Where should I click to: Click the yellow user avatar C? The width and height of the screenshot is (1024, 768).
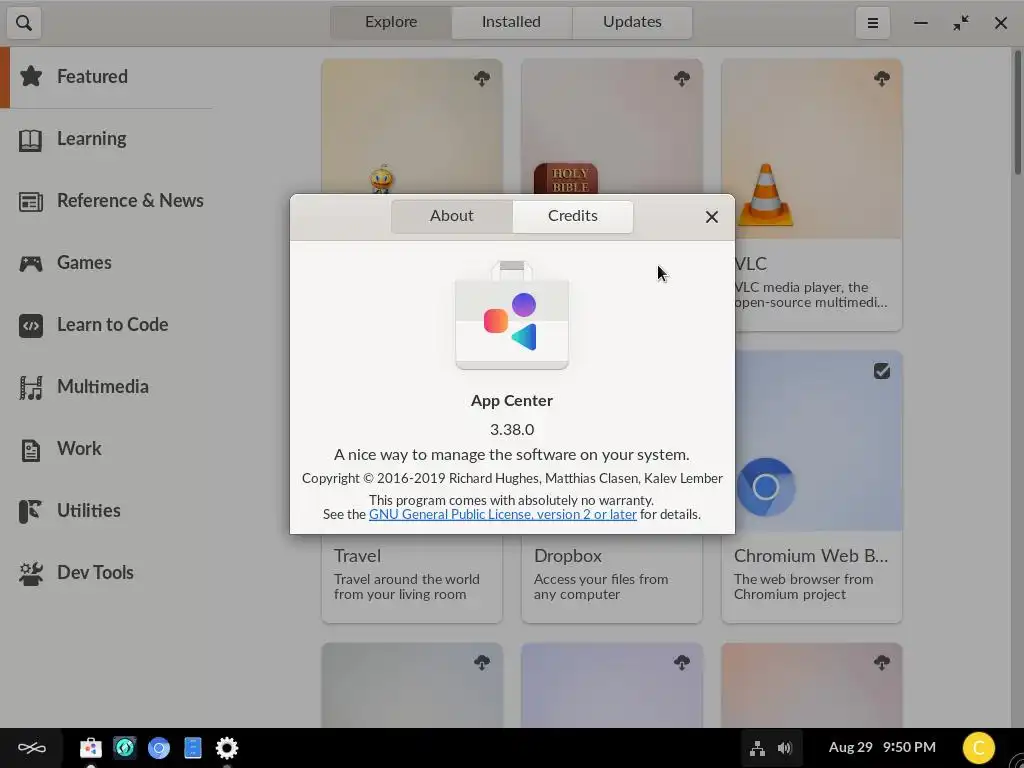click(978, 748)
